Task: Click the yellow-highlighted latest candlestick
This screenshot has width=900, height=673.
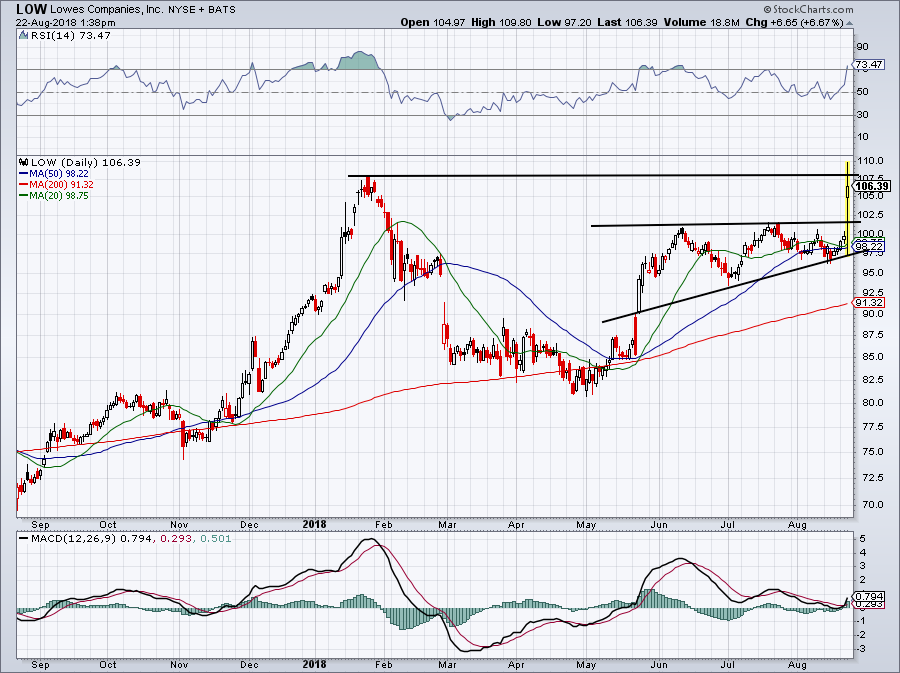Action: pyautogui.click(x=848, y=208)
